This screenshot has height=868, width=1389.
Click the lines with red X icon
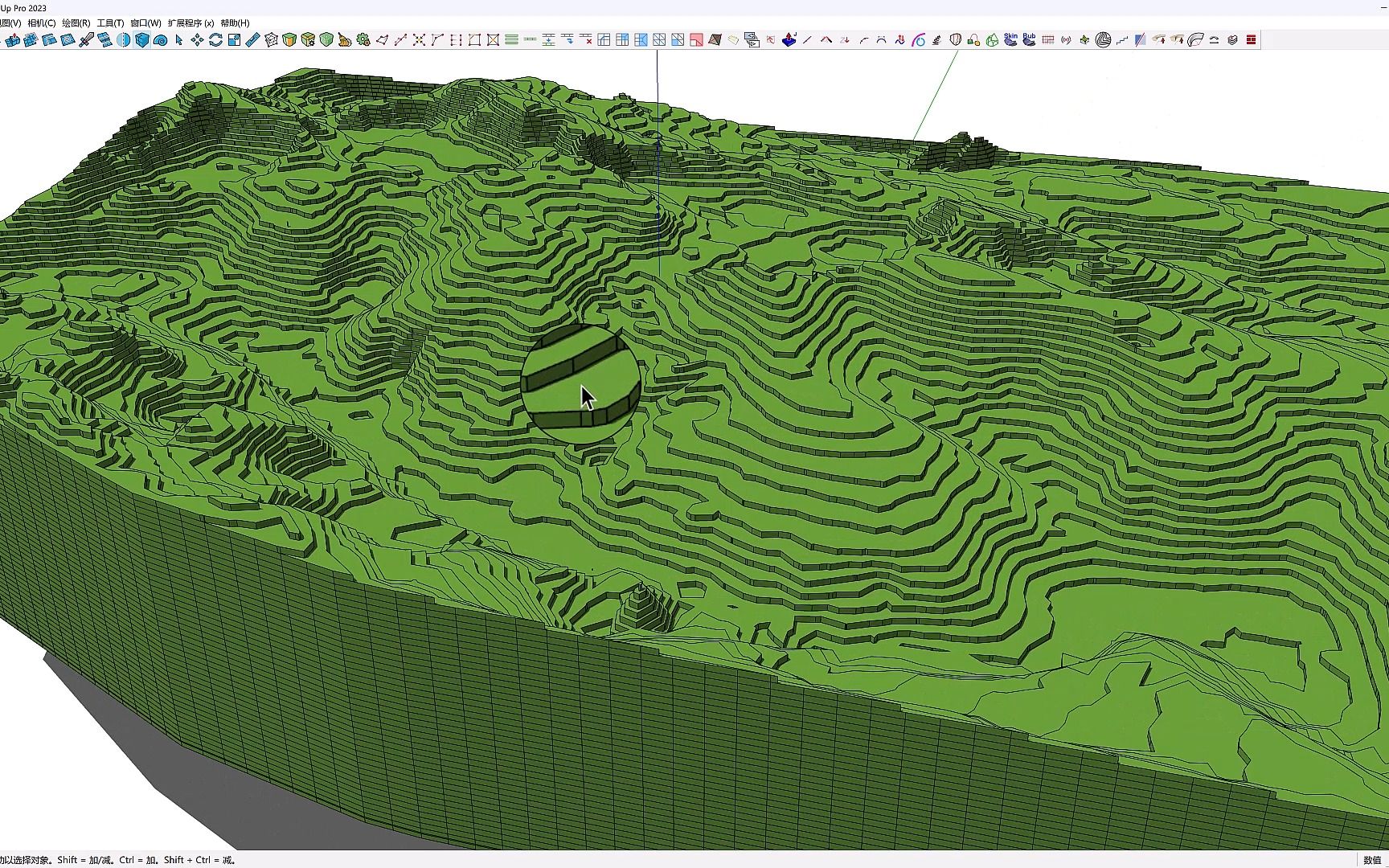(x=585, y=39)
